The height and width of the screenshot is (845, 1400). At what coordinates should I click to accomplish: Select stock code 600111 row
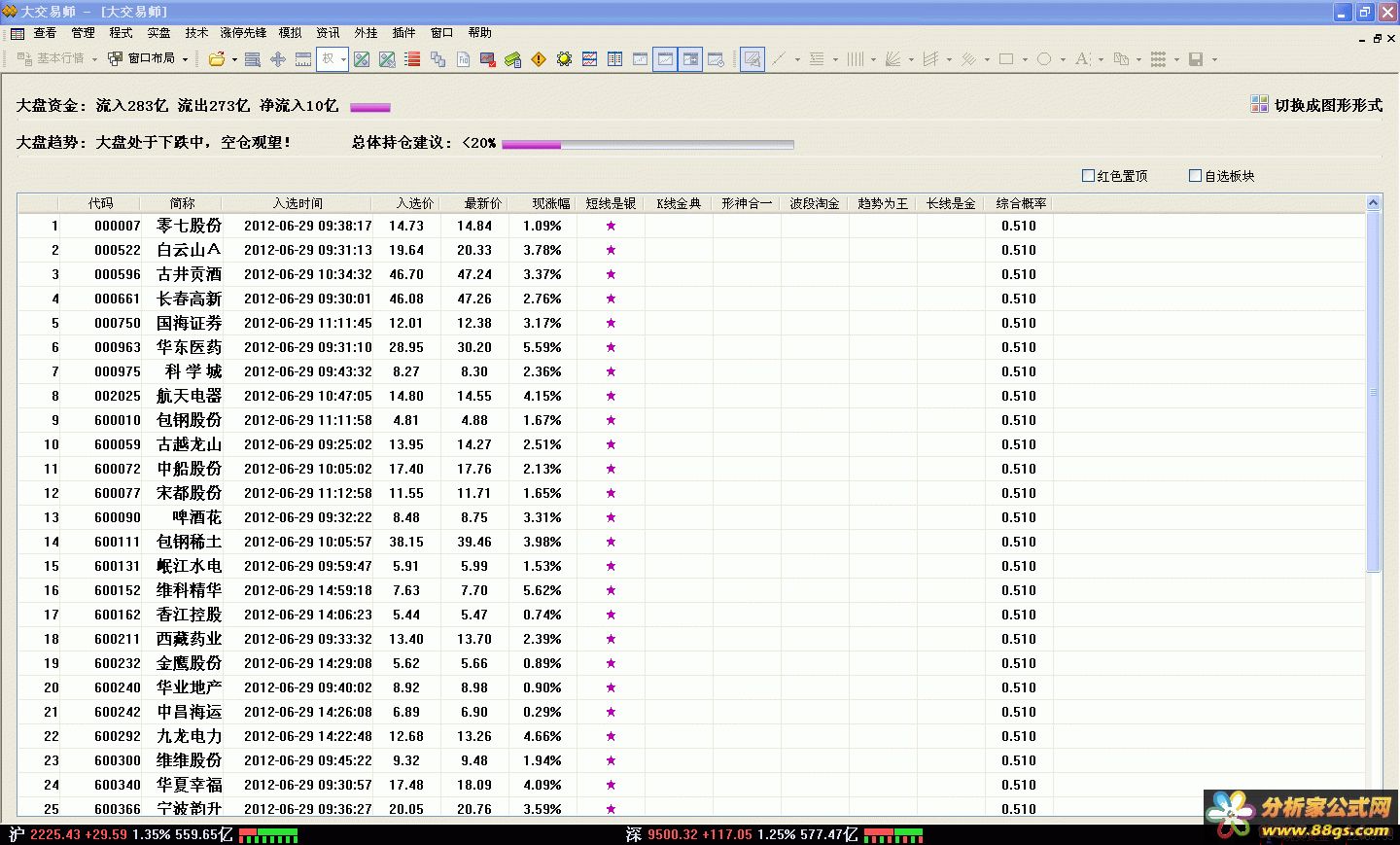pos(690,542)
